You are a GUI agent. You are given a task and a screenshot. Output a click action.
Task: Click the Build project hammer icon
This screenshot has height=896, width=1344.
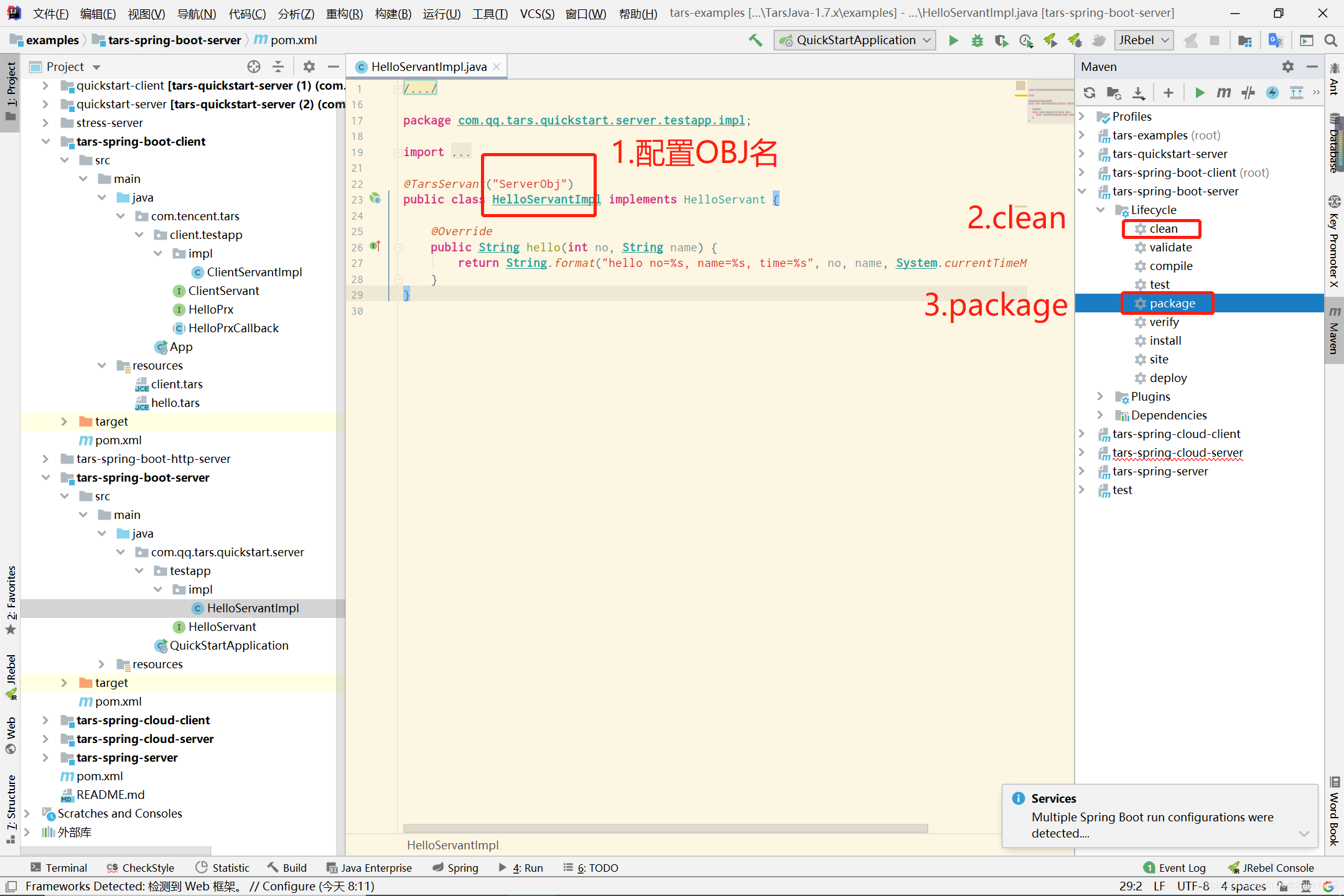tap(755, 40)
